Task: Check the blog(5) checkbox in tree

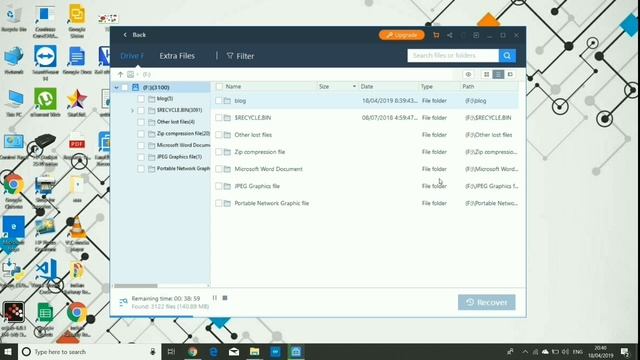Action: click(141, 99)
